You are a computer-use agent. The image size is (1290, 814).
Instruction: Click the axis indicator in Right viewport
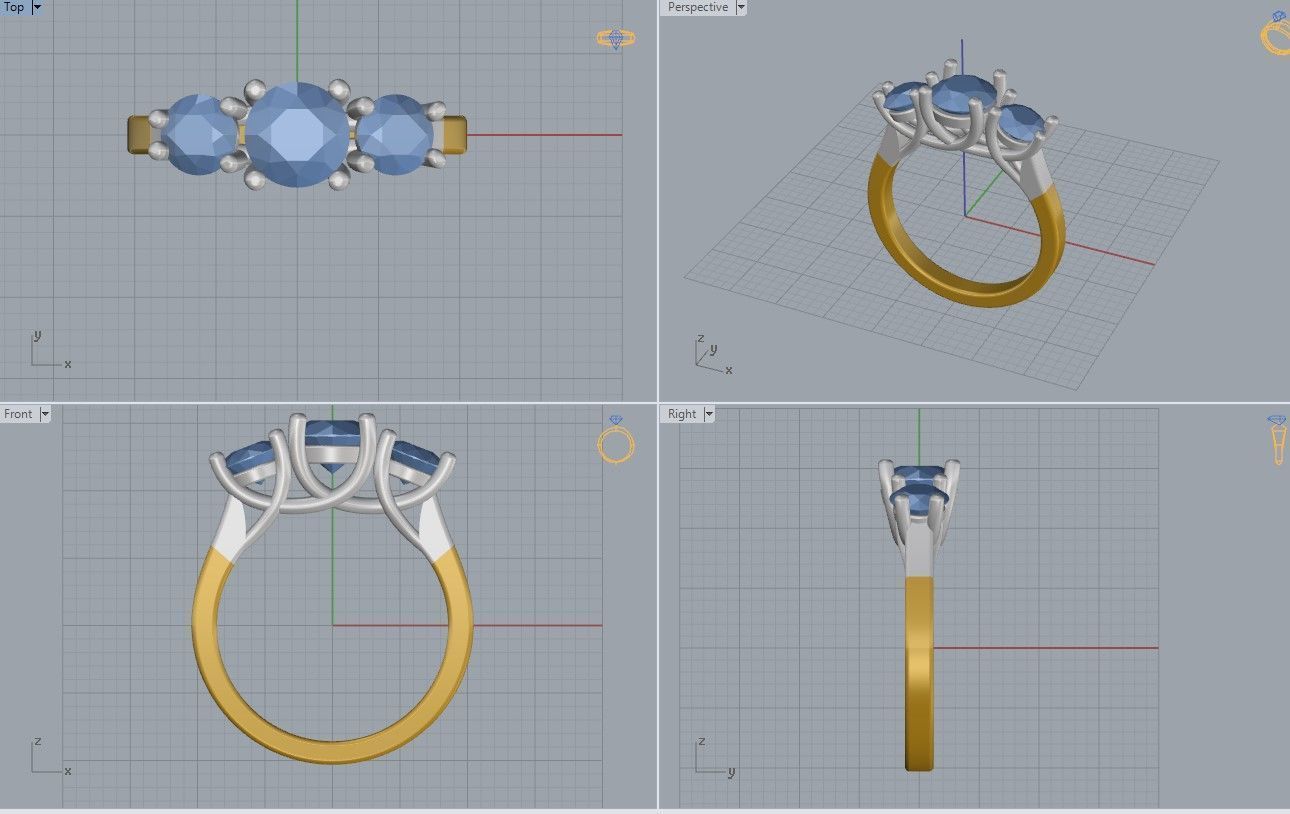(715, 757)
